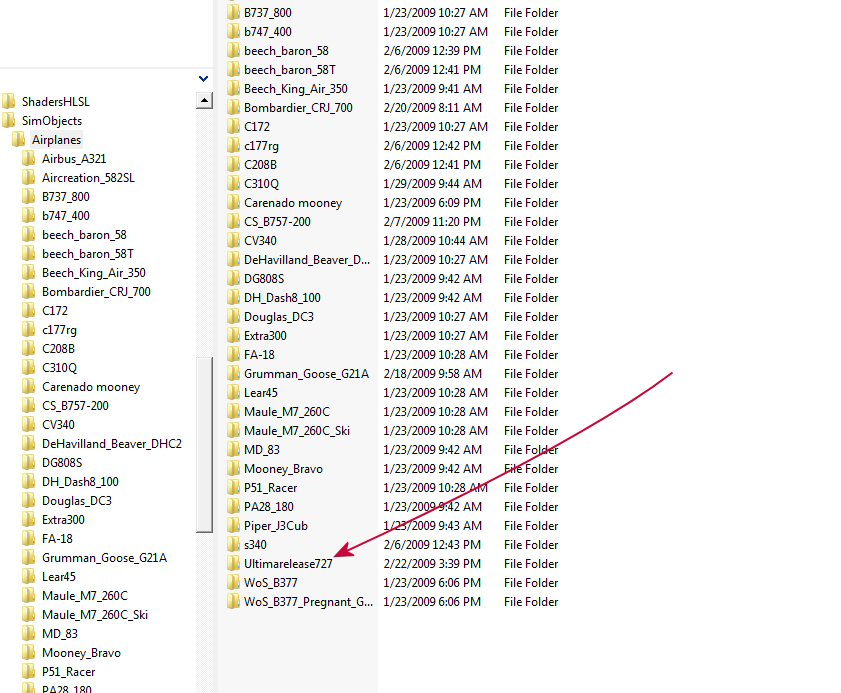841x693 pixels.
Task: Click the date 2/7/2009 11:20 PM
Action: tap(432, 221)
